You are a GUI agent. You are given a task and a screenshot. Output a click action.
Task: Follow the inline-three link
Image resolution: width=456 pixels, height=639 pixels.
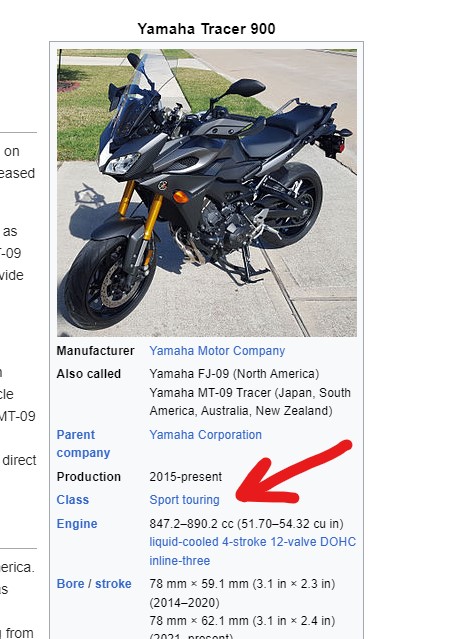click(x=179, y=561)
